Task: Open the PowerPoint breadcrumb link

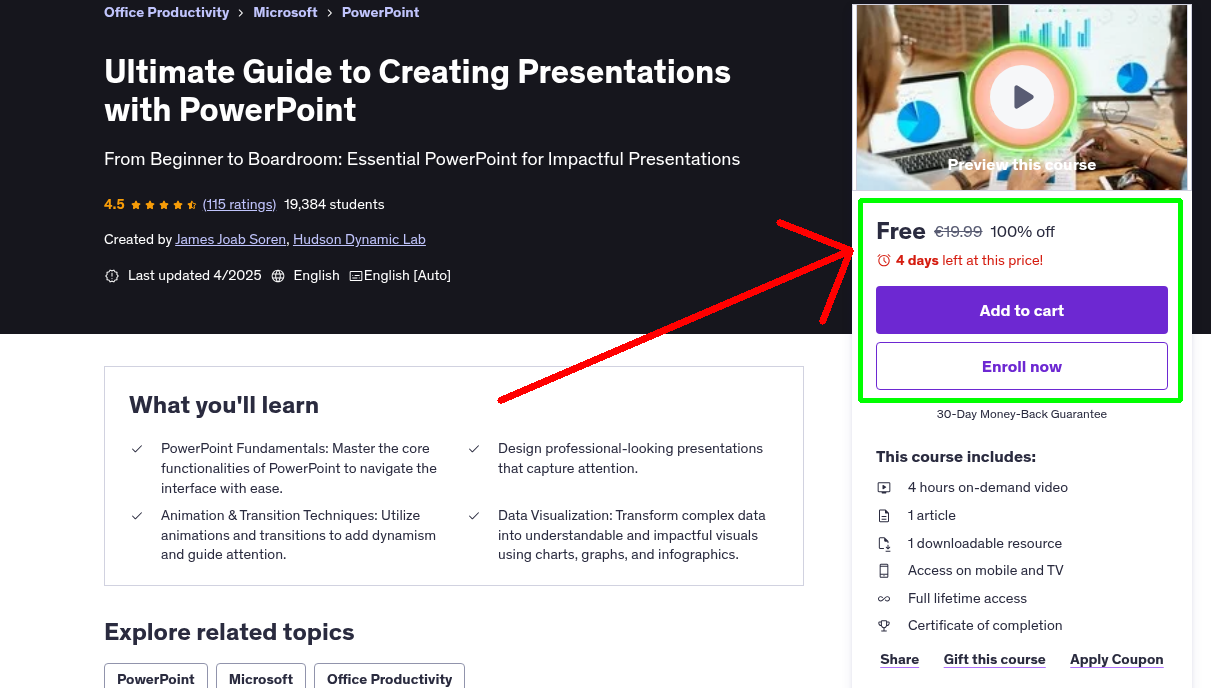Action: click(380, 12)
